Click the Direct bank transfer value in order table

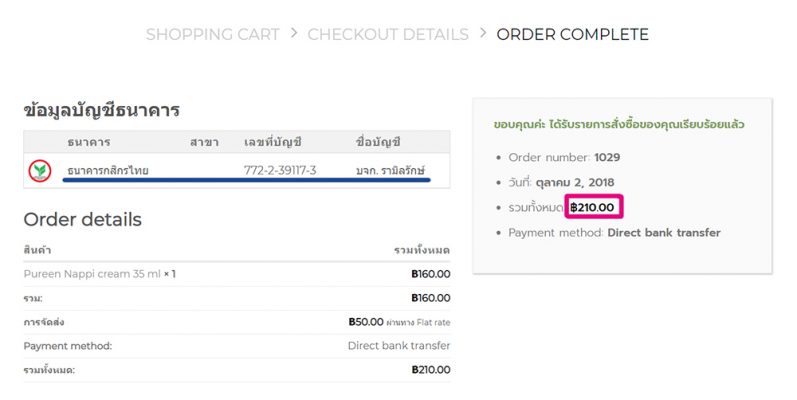[x=398, y=346]
